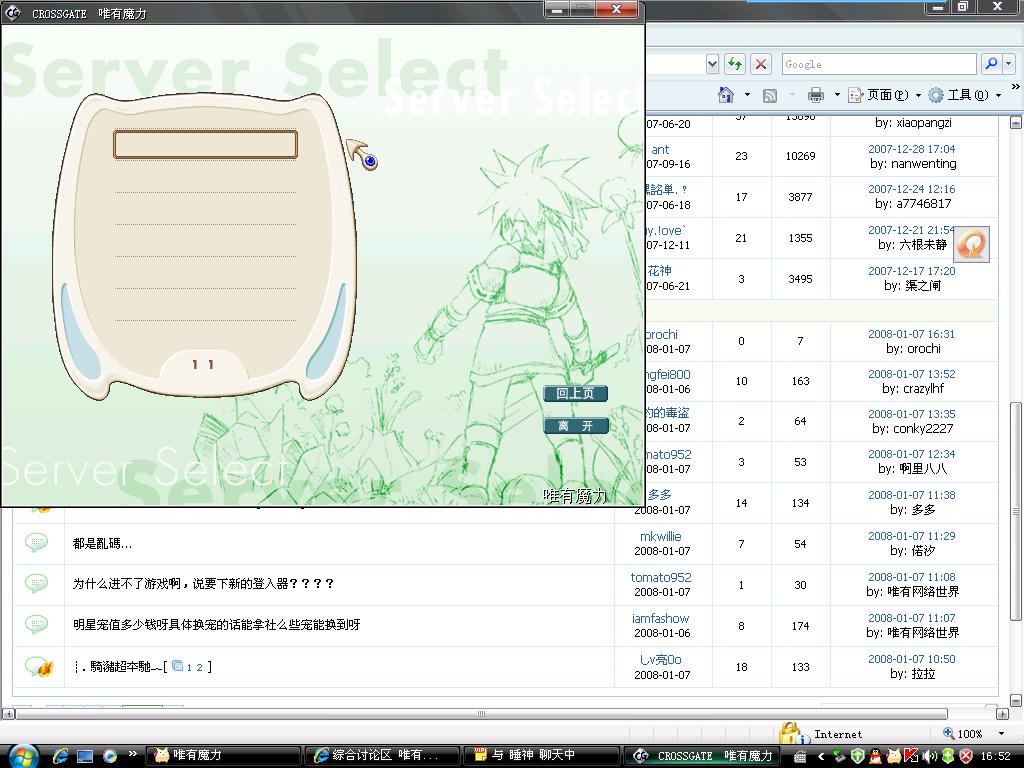The width and height of the screenshot is (1024, 768).
Task: Expand the zoom level 100% dropdown
Action: [1002, 734]
